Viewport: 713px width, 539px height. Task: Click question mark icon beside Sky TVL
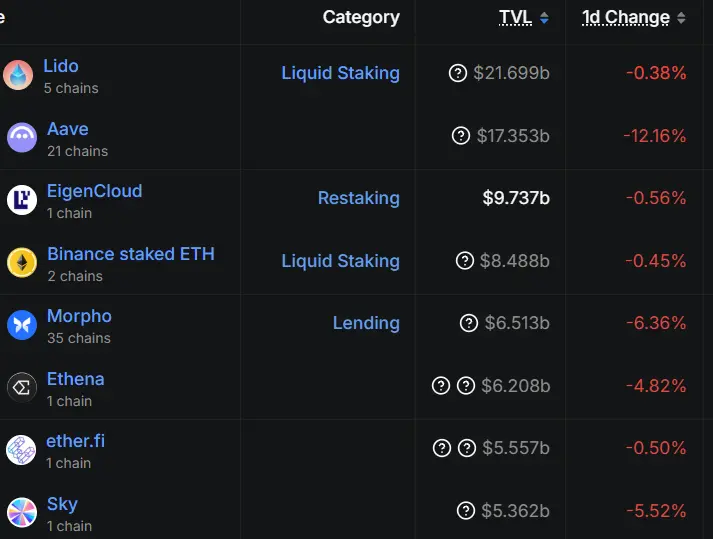click(x=465, y=511)
